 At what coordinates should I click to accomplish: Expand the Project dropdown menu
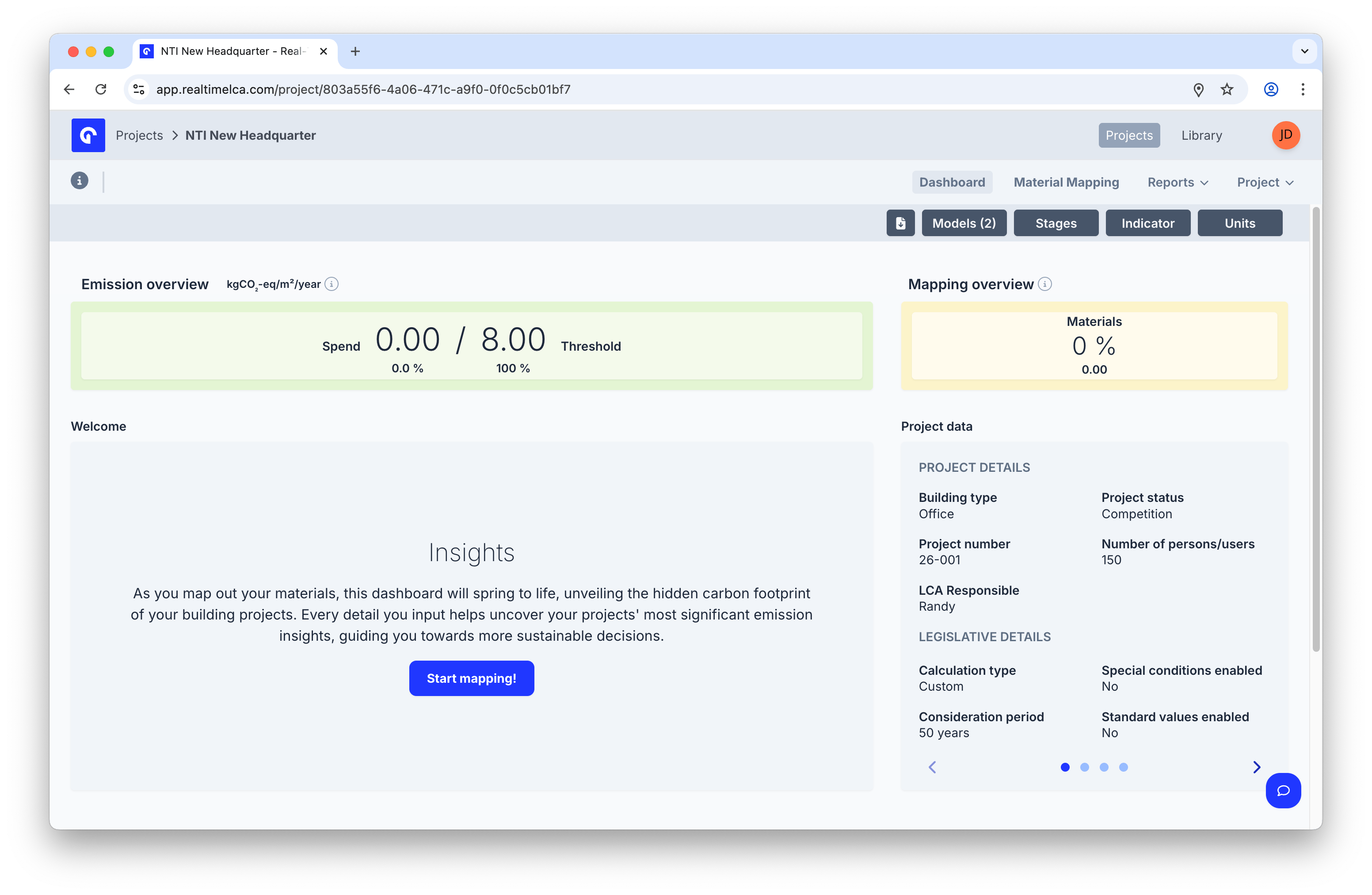[1265, 182]
